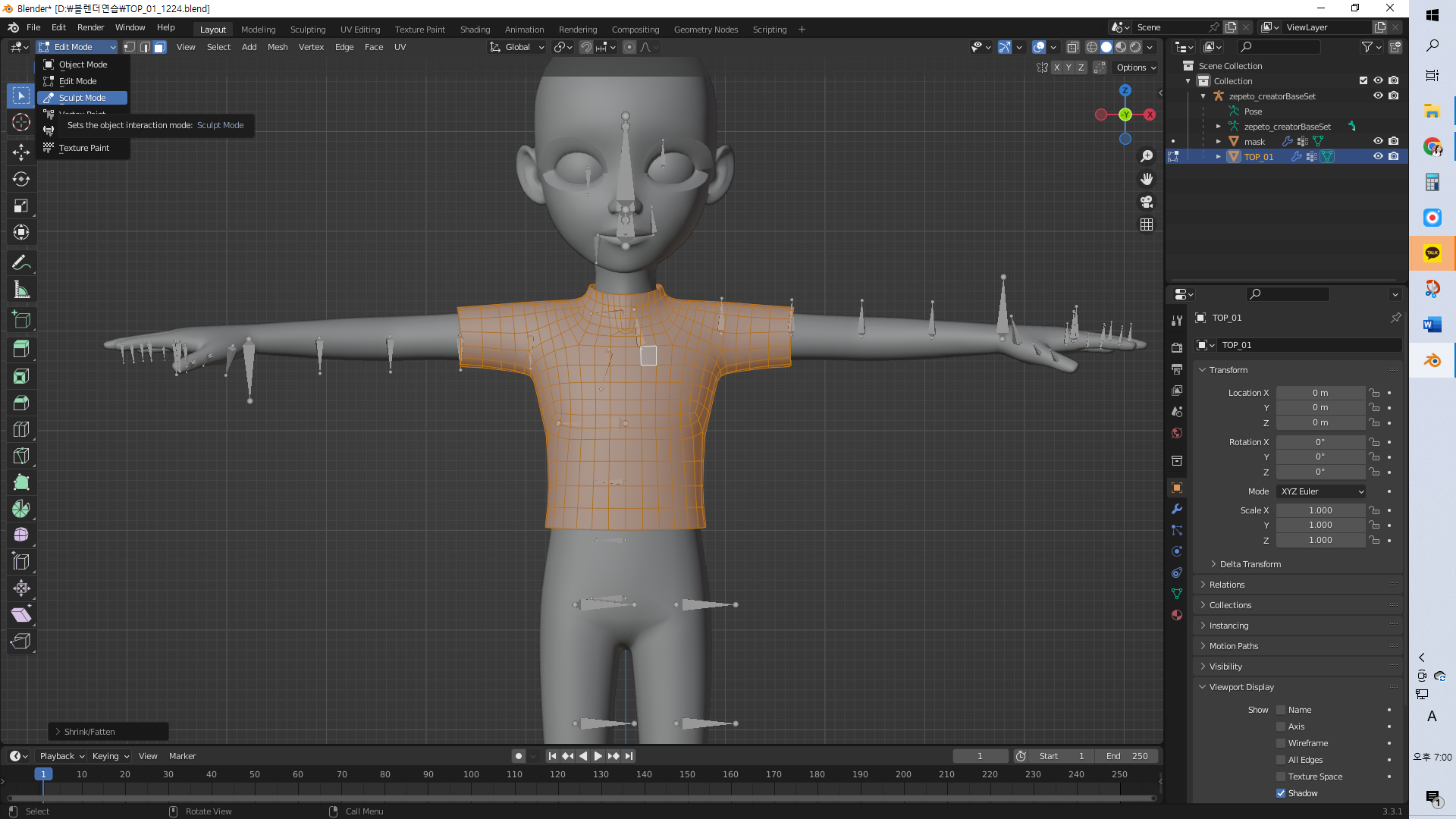Screen dimensions: 1456x819
Task: Hide zepeto_creatorBaseSet armature in viewport
Action: click(1378, 96)
